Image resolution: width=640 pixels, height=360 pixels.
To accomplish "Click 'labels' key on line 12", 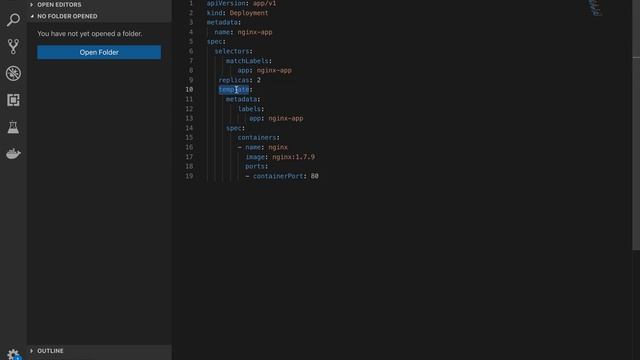I will (249, 109).
